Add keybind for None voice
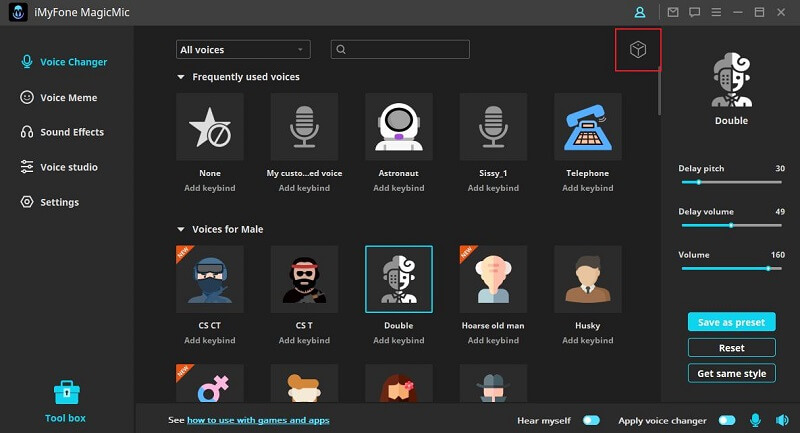 210,188
